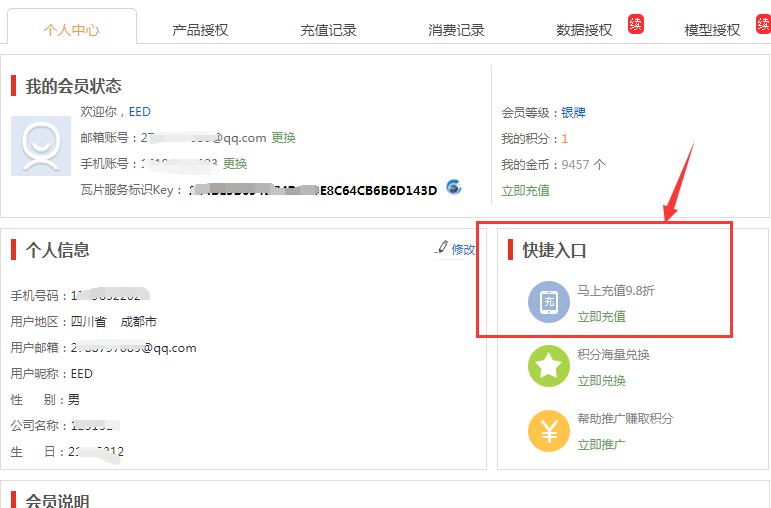
Task: Click 更换 next to the email account
Action: coord(283,138)
